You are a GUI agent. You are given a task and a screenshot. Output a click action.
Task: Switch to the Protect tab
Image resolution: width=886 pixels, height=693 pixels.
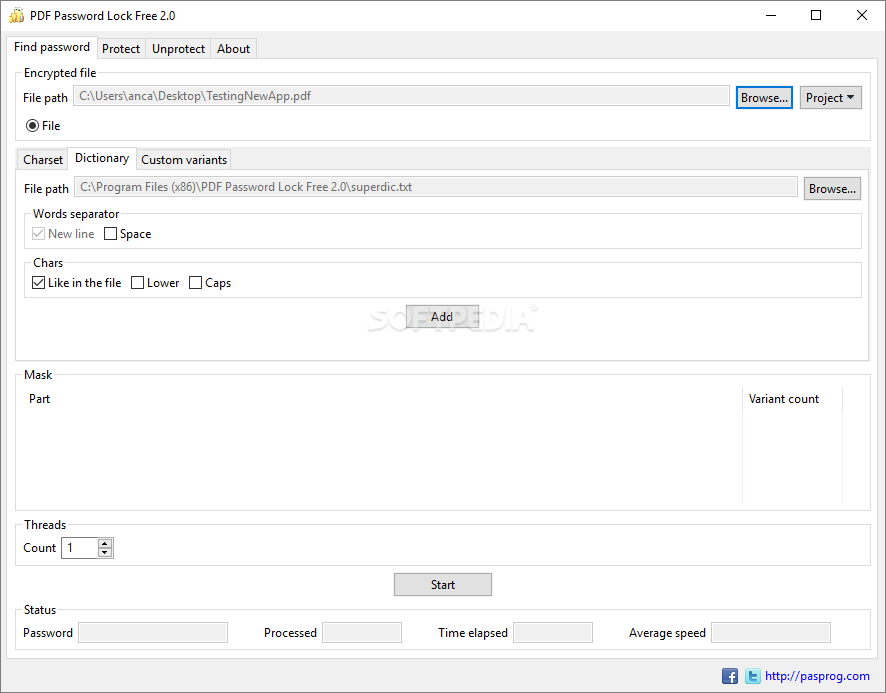point(121,49)
